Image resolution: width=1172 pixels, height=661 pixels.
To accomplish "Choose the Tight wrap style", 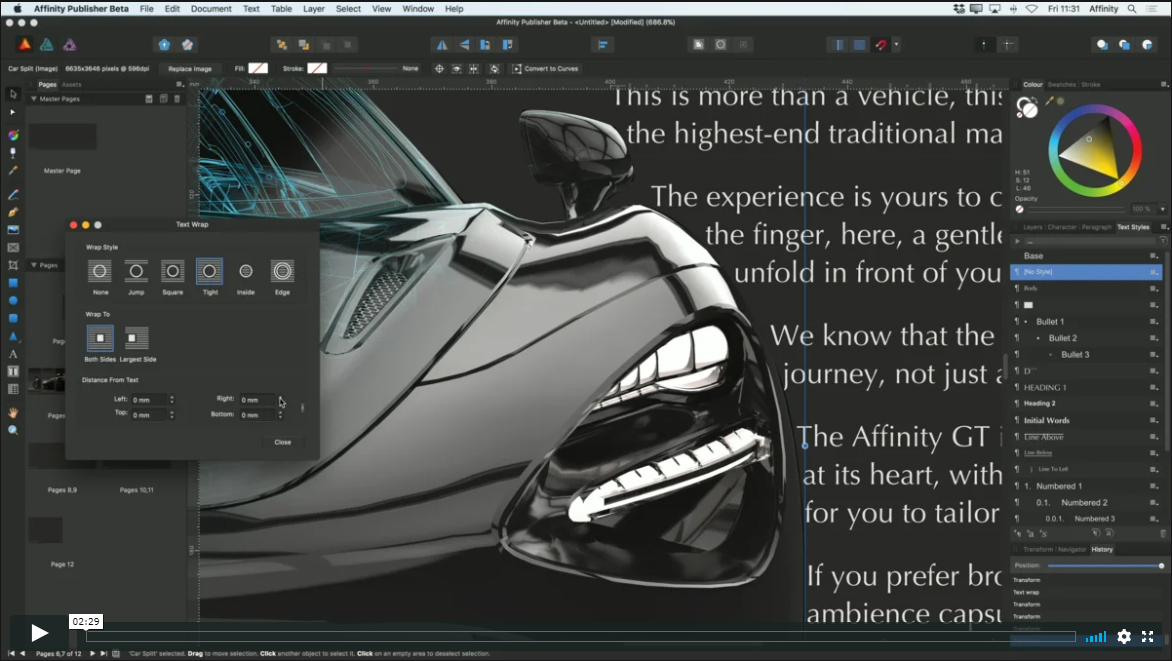I will pyautogui.click(x=209, y=271).
